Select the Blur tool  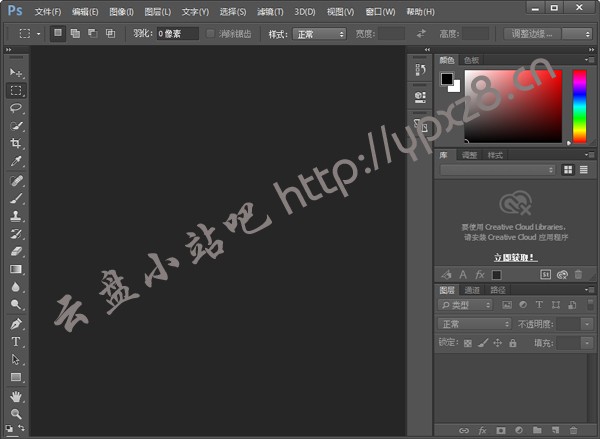(16, 287)
